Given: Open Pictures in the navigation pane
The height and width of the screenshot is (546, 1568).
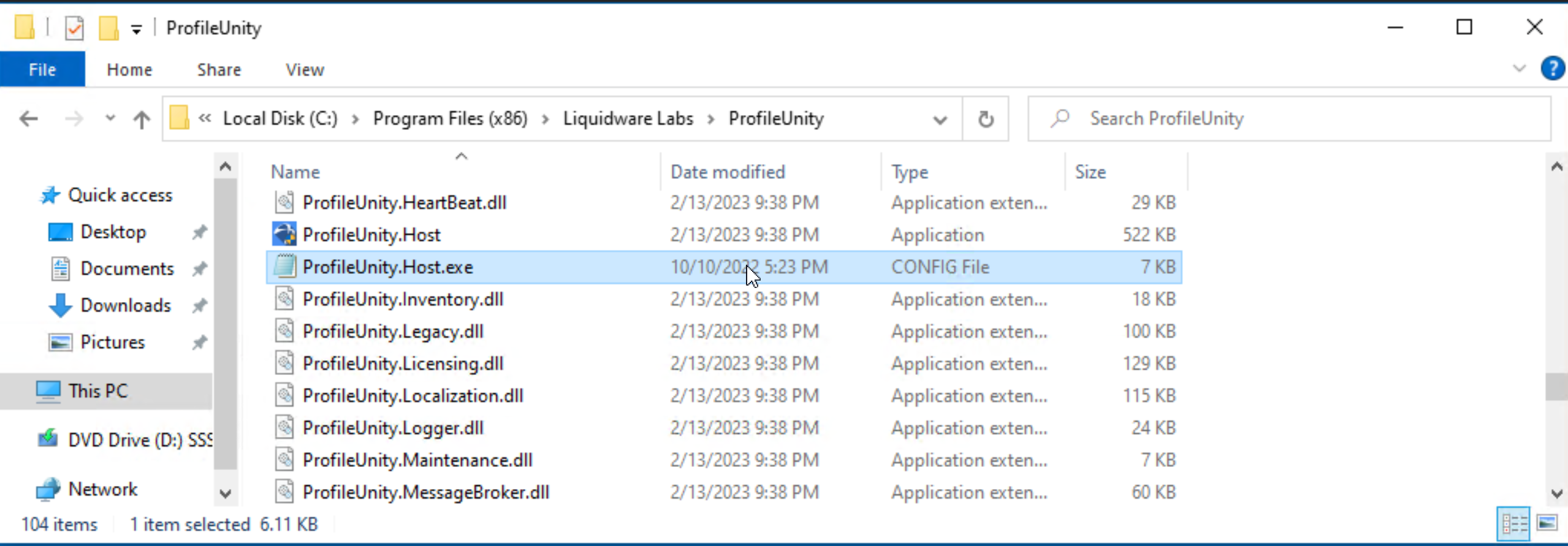Looking at the screenshot, I should click(112, 342).
